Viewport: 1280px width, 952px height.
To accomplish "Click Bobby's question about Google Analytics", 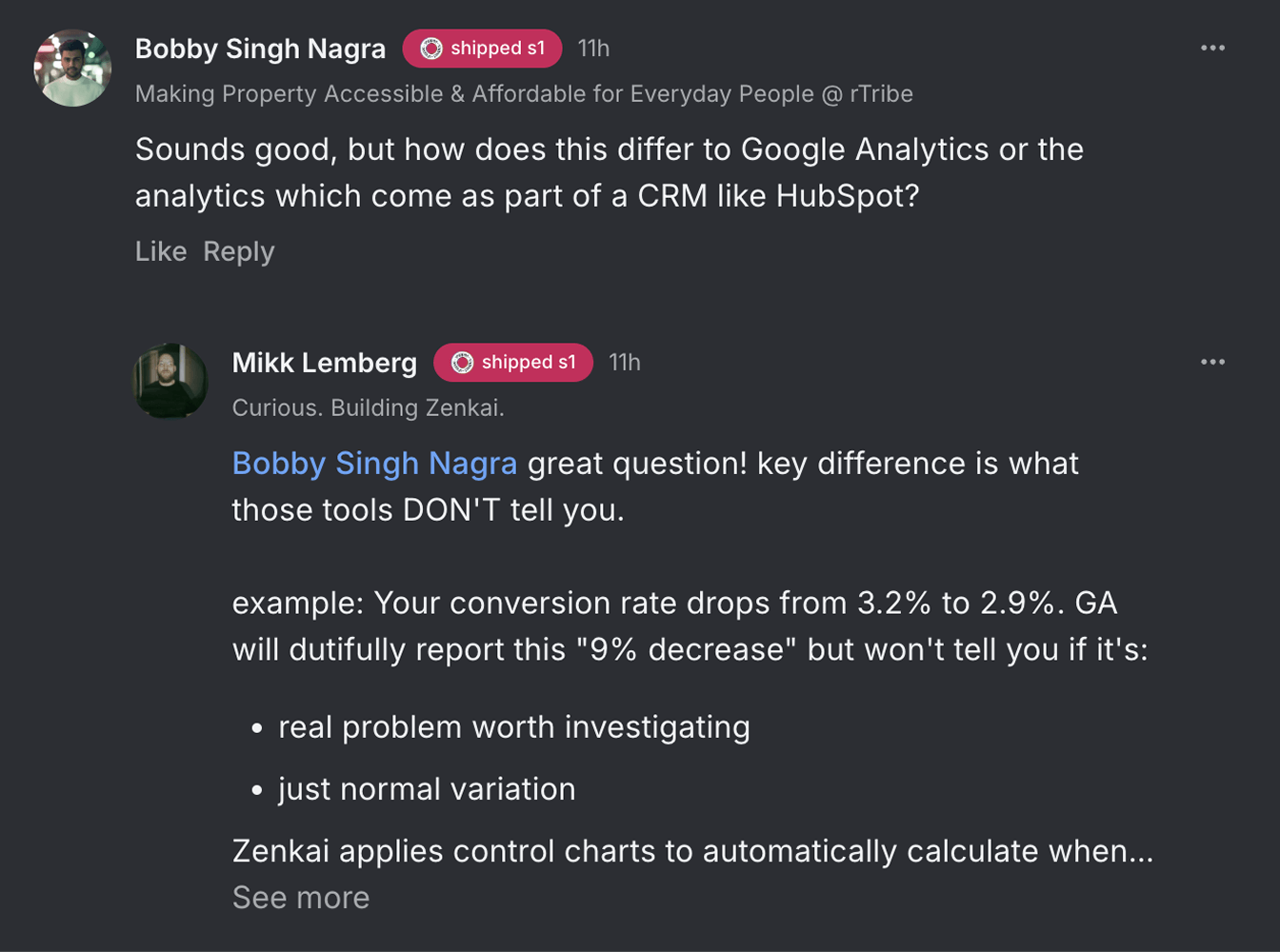I will (610, 172).
